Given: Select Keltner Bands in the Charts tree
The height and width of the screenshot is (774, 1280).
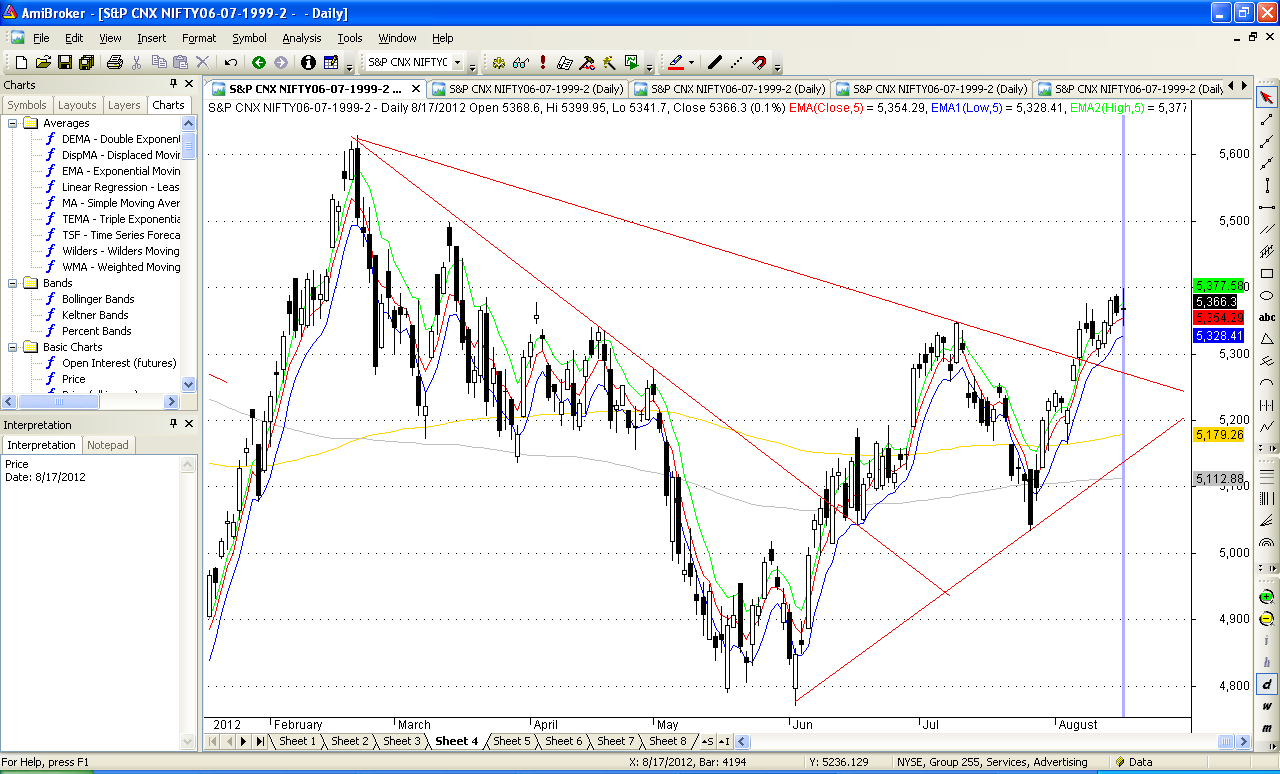Looking at the screenshot, I should 95,315.
